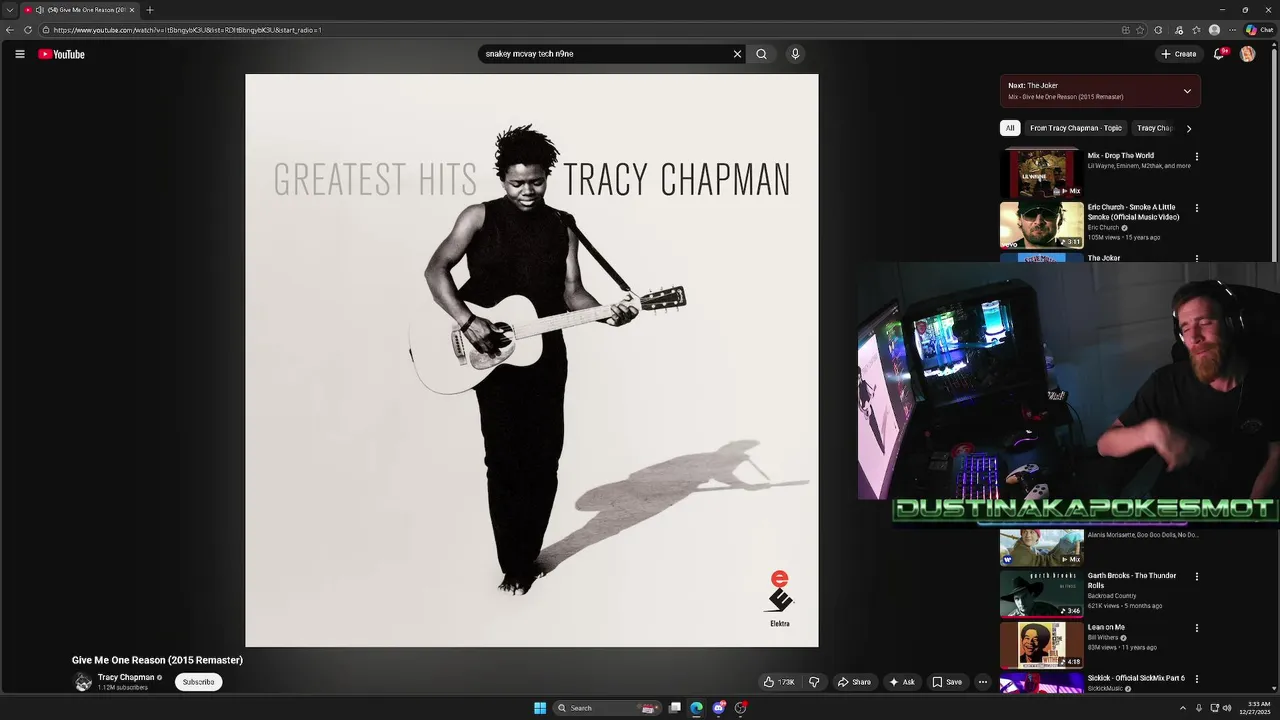Open options for Garth Brooks The Thunder Rolls
Screen dimensions: 1280x720
pos(1196,576)
